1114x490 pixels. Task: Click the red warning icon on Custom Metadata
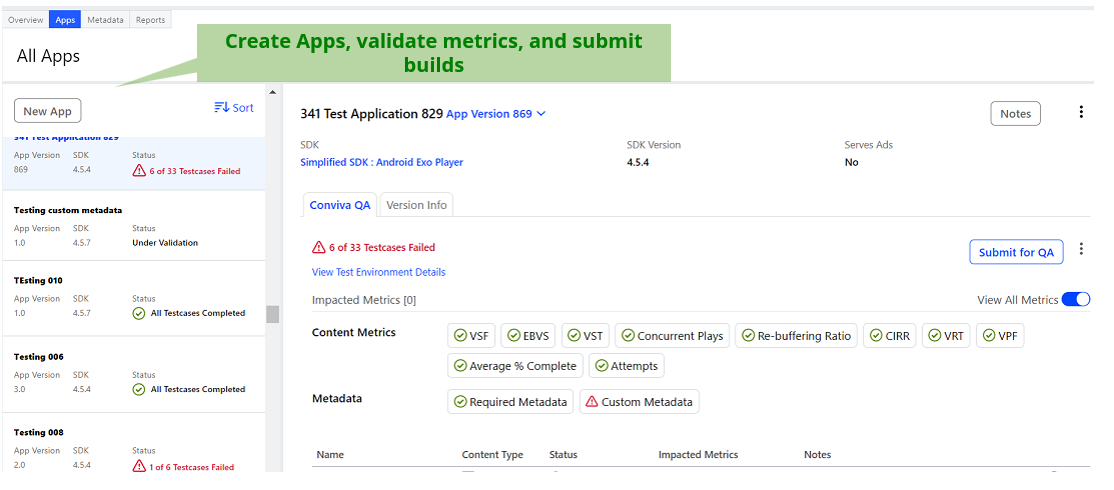[592, 402]
